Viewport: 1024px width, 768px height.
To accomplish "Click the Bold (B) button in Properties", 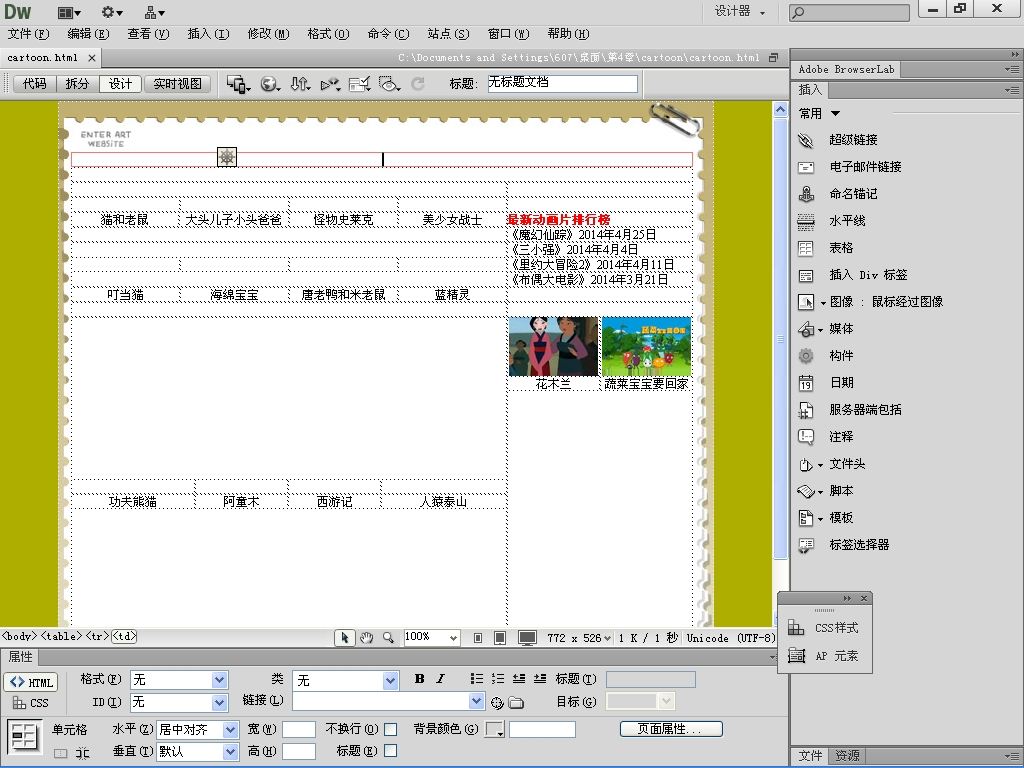I will [x=419, y=679].
